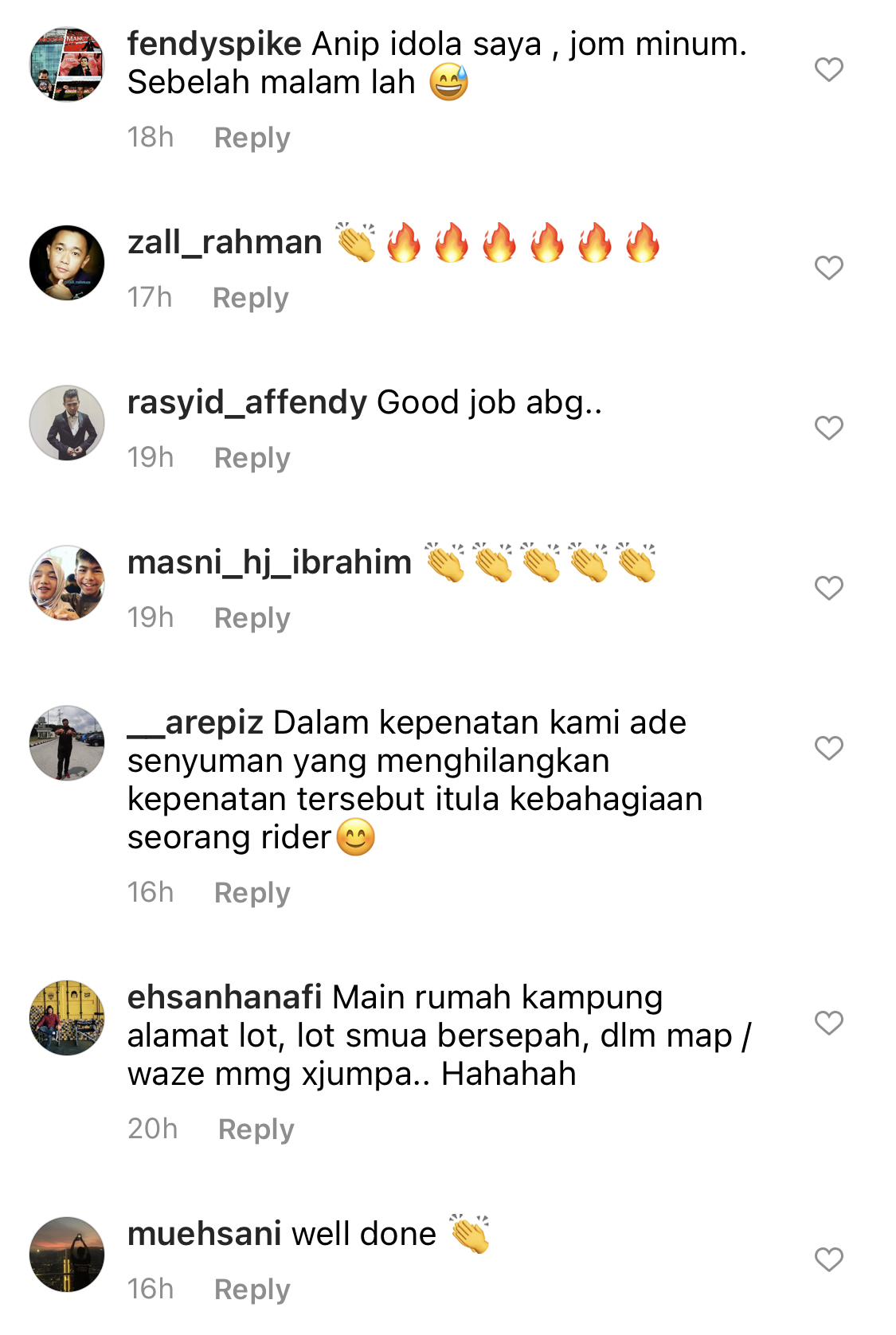Like fendyspike's comment with the heart icon

(x=828, y=69)
